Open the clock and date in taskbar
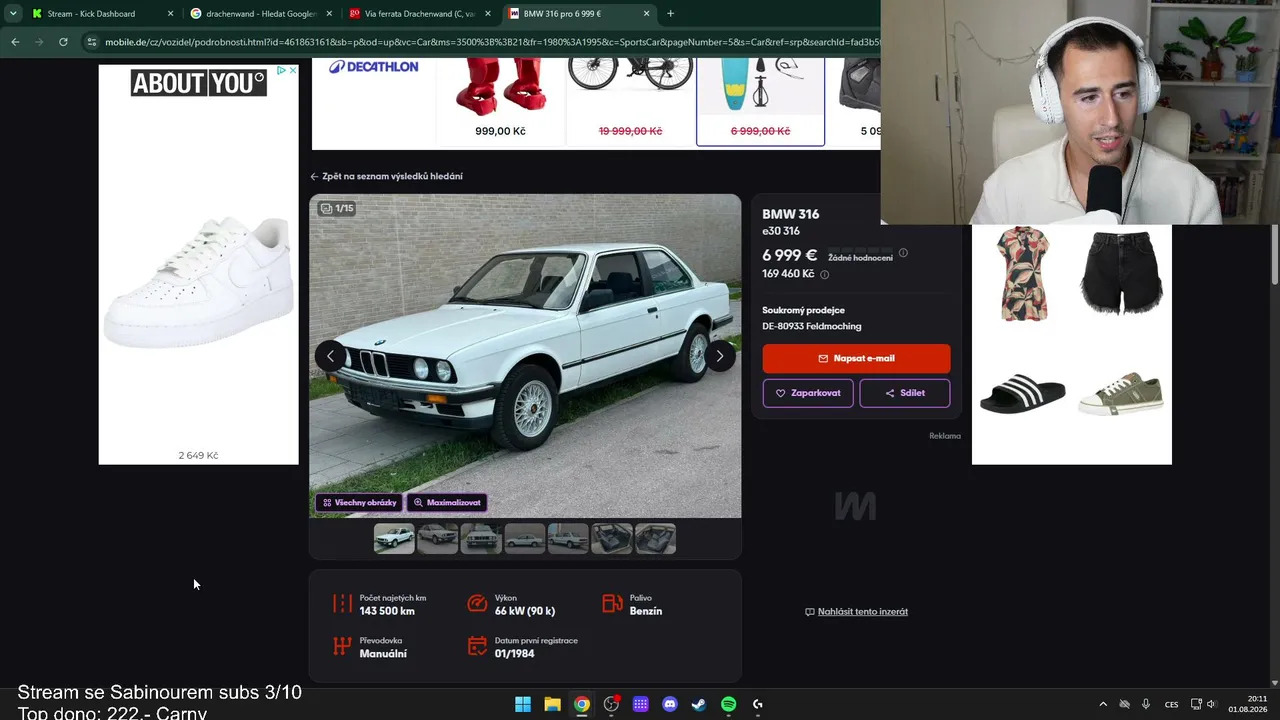 (x=1249, y=704)
